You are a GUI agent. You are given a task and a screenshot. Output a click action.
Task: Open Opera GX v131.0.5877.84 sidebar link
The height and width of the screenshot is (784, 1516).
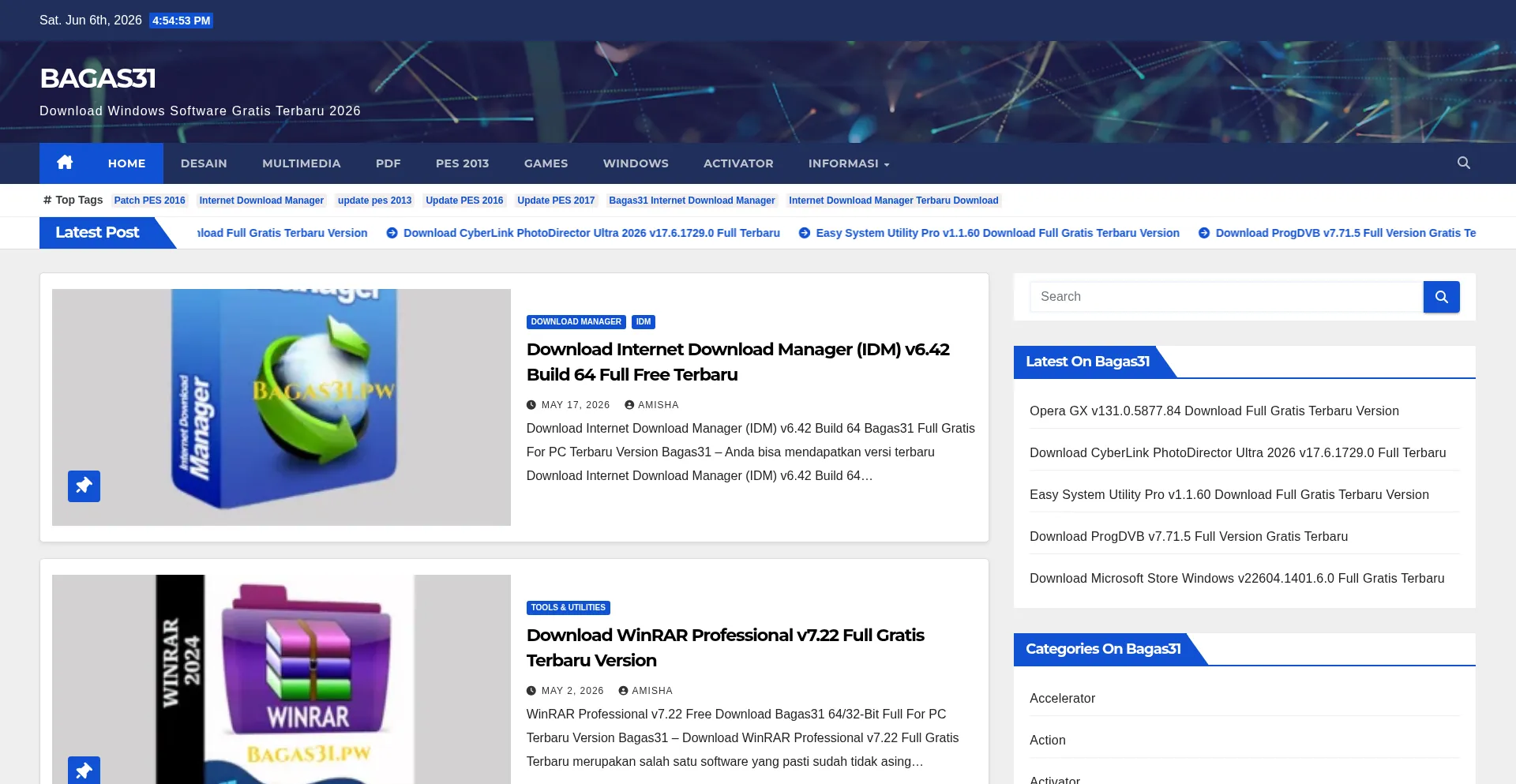[1214, 411]
